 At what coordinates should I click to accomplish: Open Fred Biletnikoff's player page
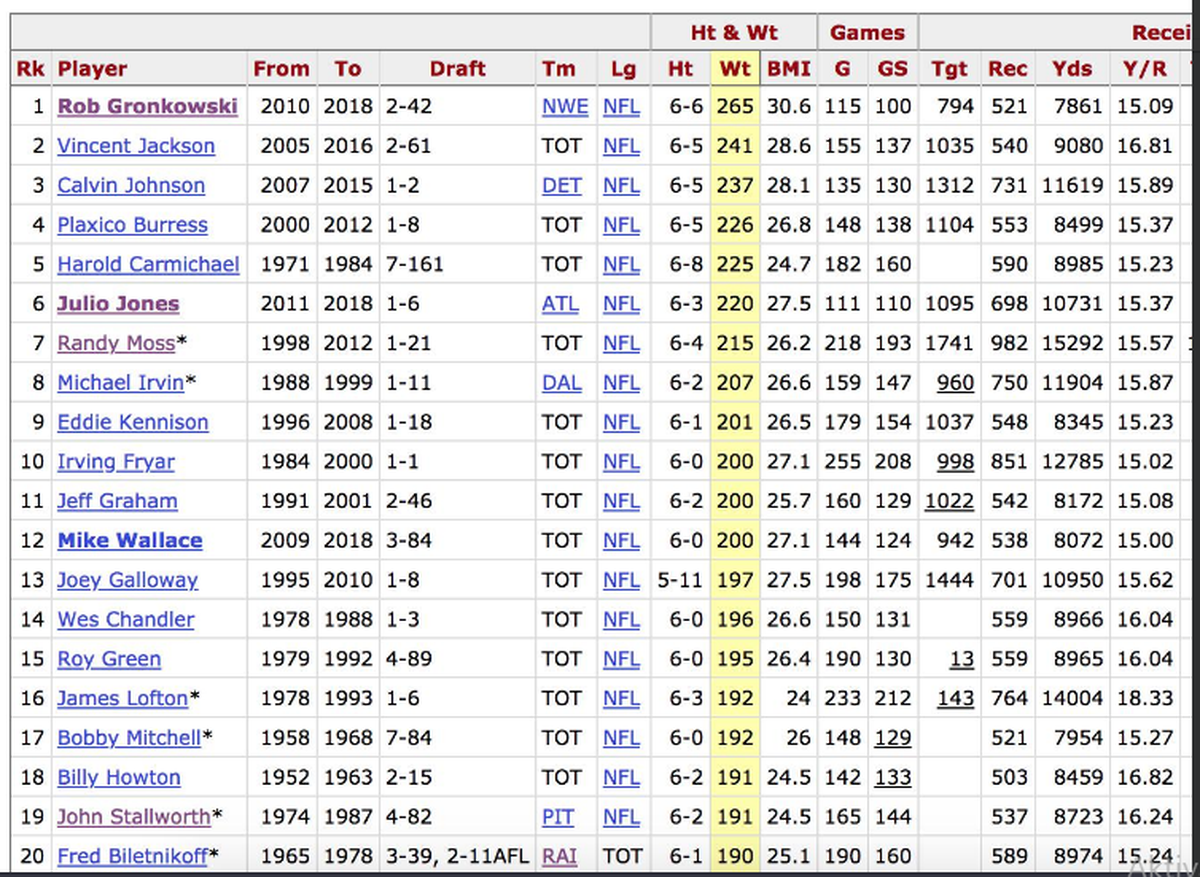131,856
